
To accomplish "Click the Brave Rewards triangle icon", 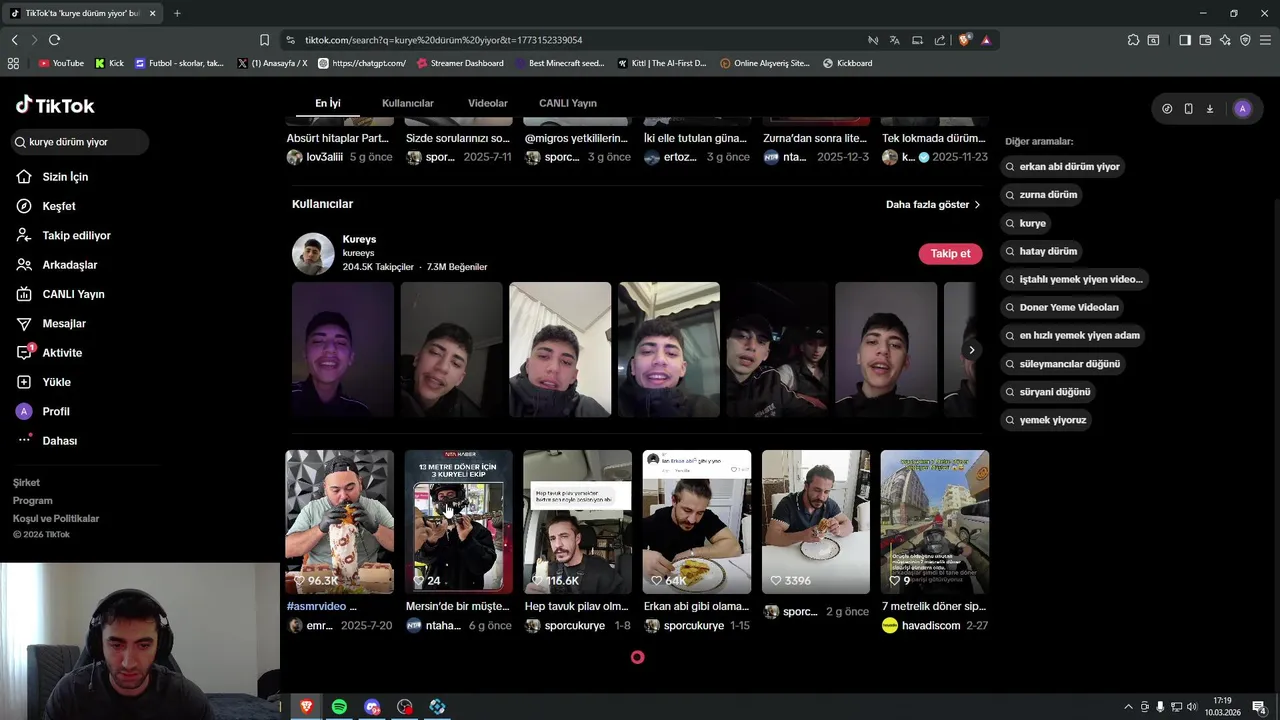I will [986, 40].
